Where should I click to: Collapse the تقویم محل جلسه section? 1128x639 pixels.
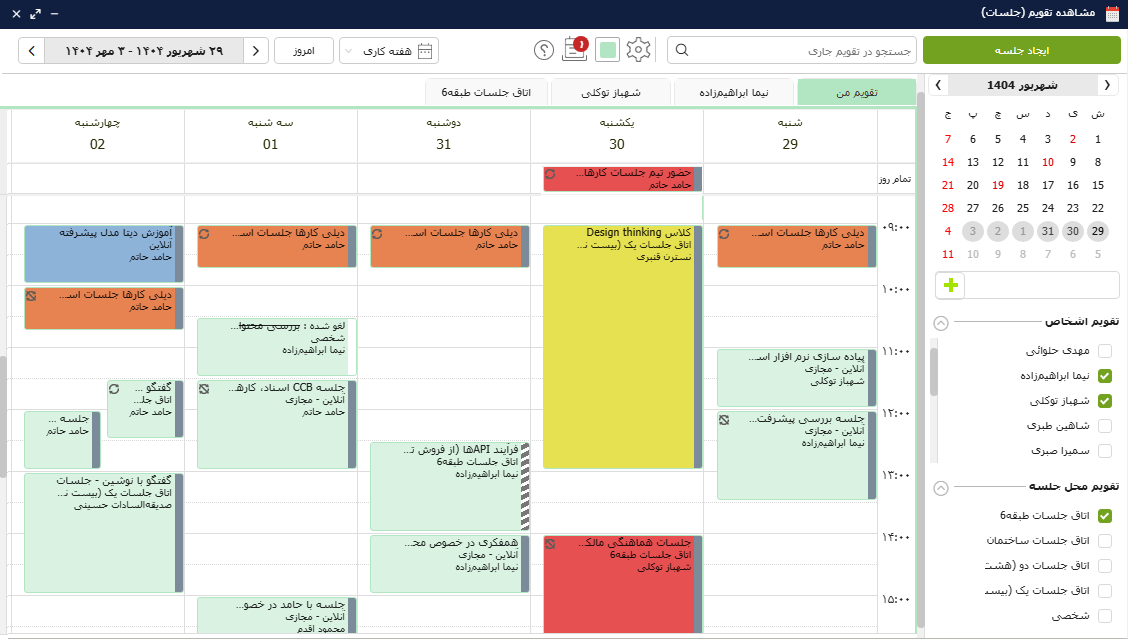pos(940,488)
